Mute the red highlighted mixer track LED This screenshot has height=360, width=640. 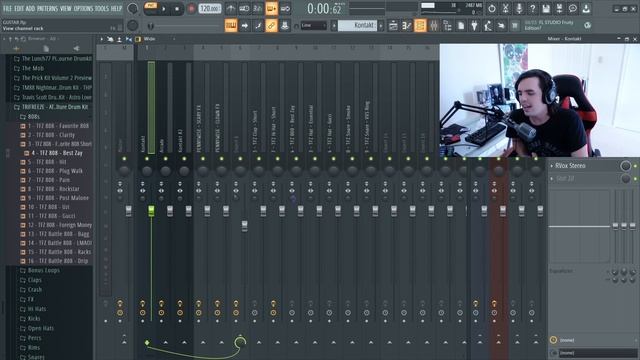click(x=498, y=159)
